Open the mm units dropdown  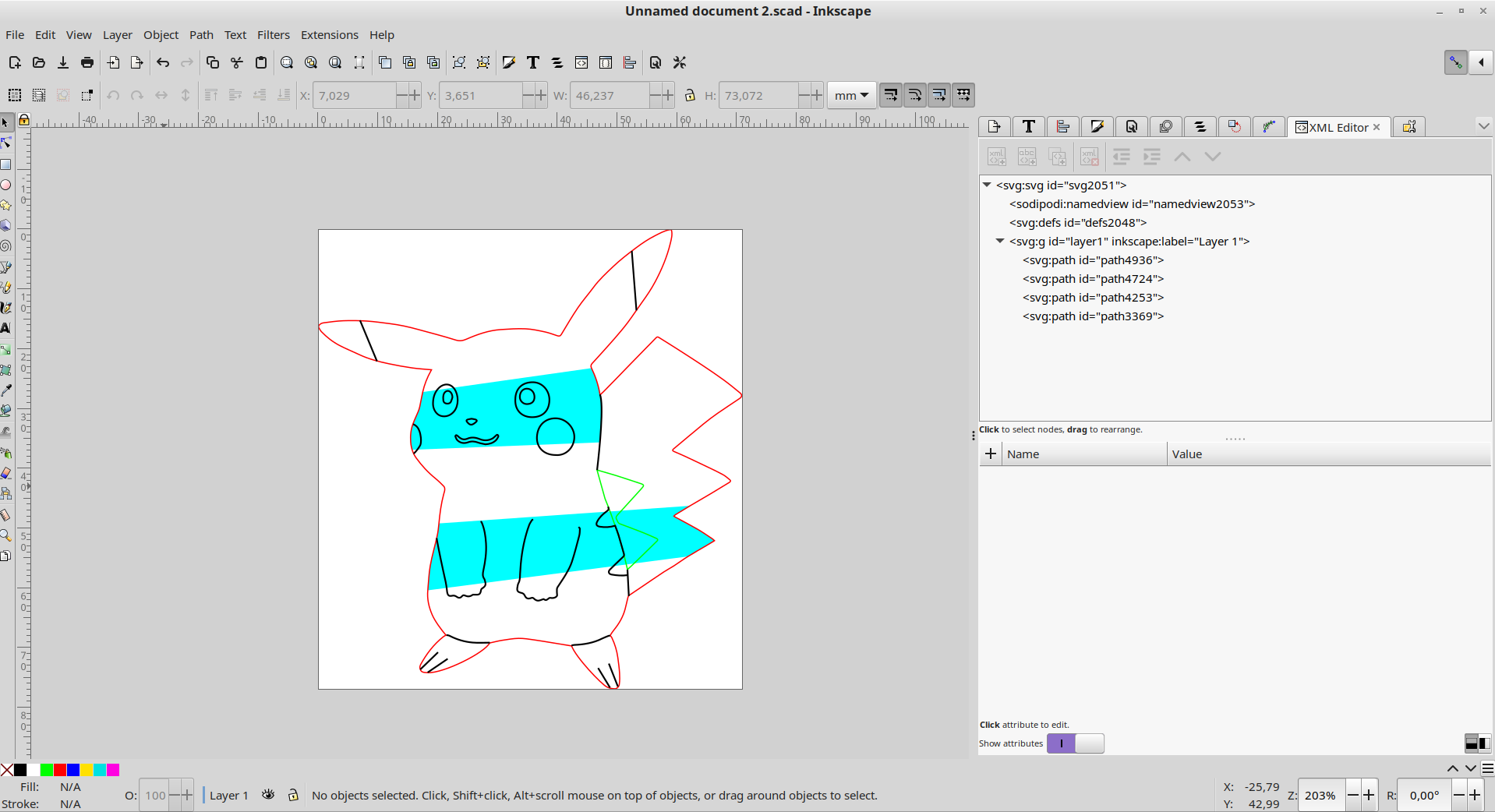click(851, 95)
